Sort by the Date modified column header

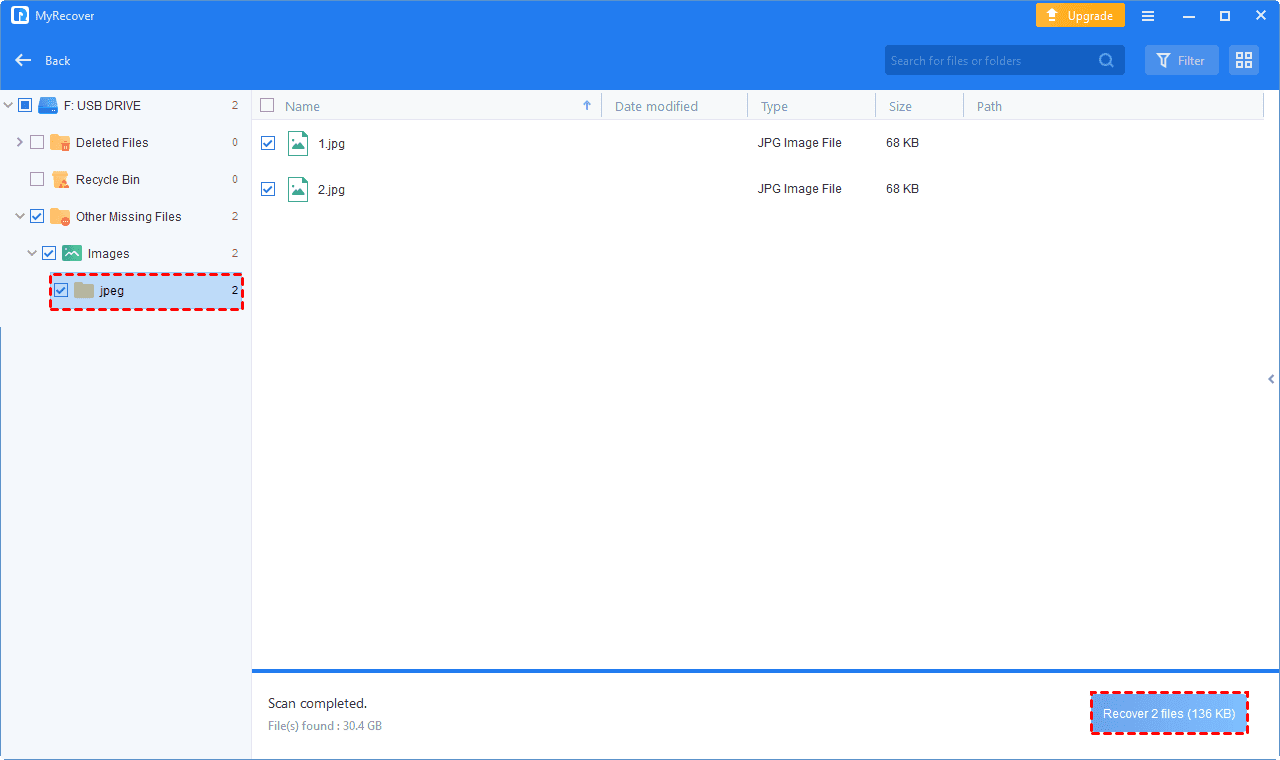[x=656, y=106]
